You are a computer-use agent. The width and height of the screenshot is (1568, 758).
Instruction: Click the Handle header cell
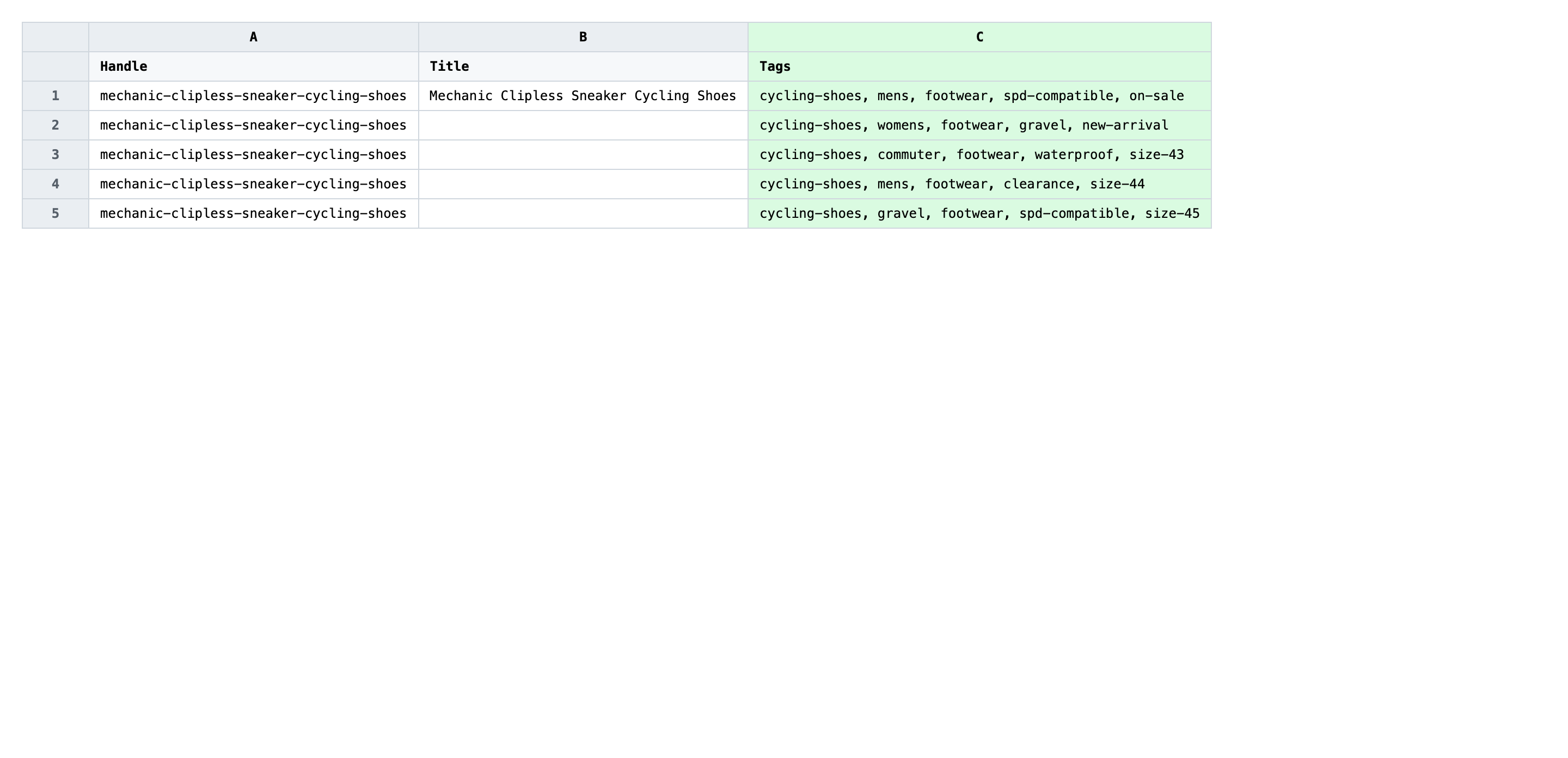pos(253,66)
